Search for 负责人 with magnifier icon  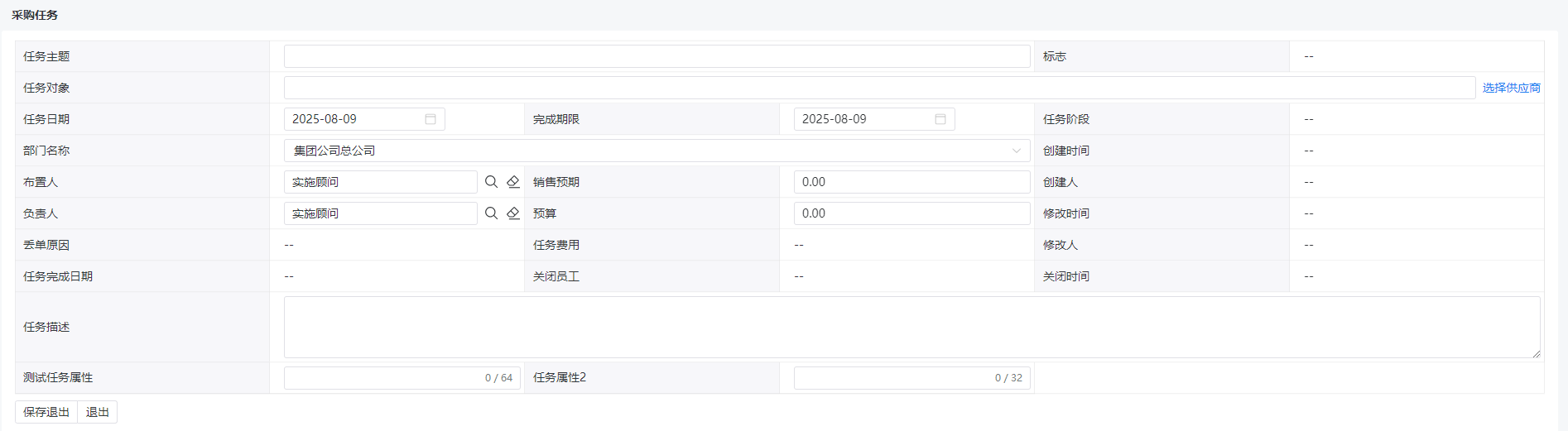click(x=491, y=213)
